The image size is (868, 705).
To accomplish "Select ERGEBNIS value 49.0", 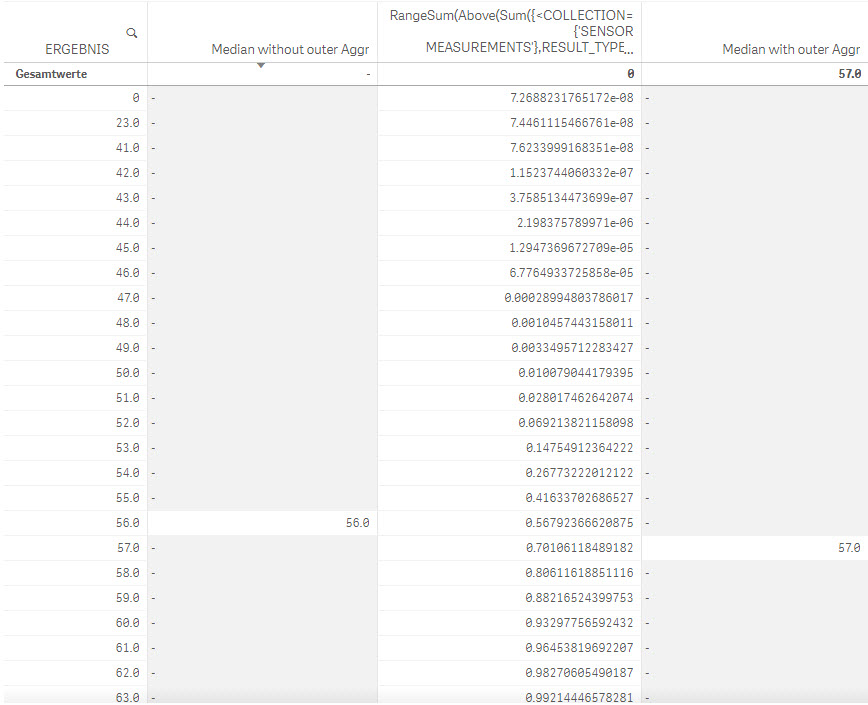I will [x=128, y=348].
